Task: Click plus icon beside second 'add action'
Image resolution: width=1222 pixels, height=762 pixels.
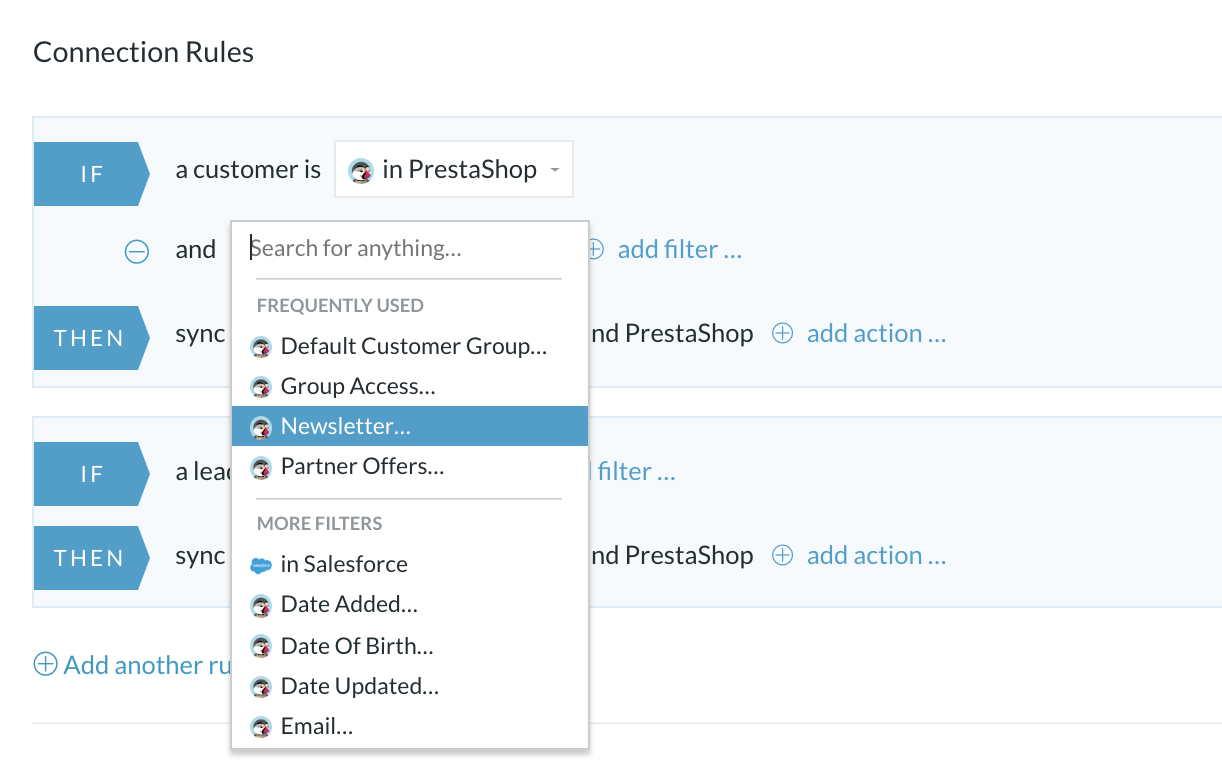Action: 783,556
